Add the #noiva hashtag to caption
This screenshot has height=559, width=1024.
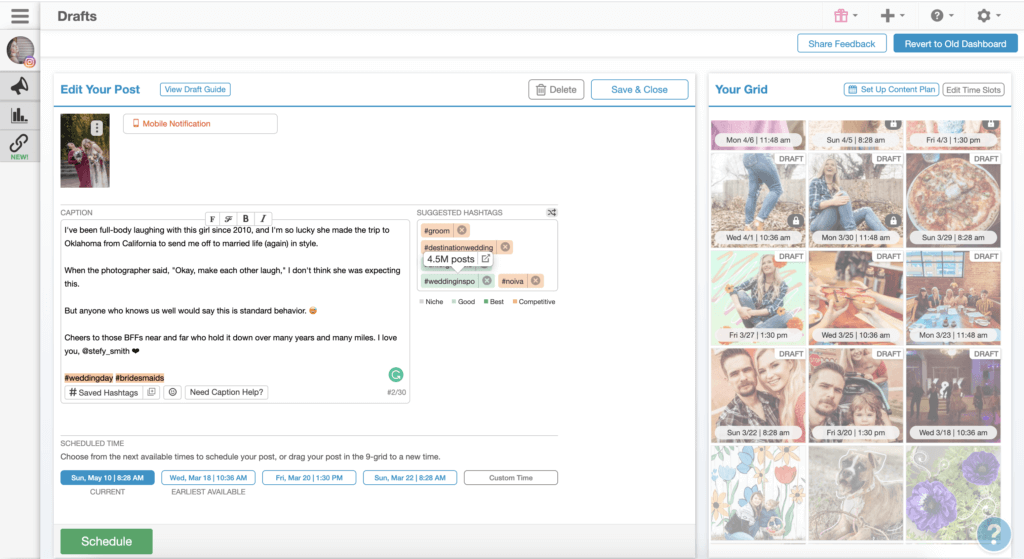pos(513,281)
